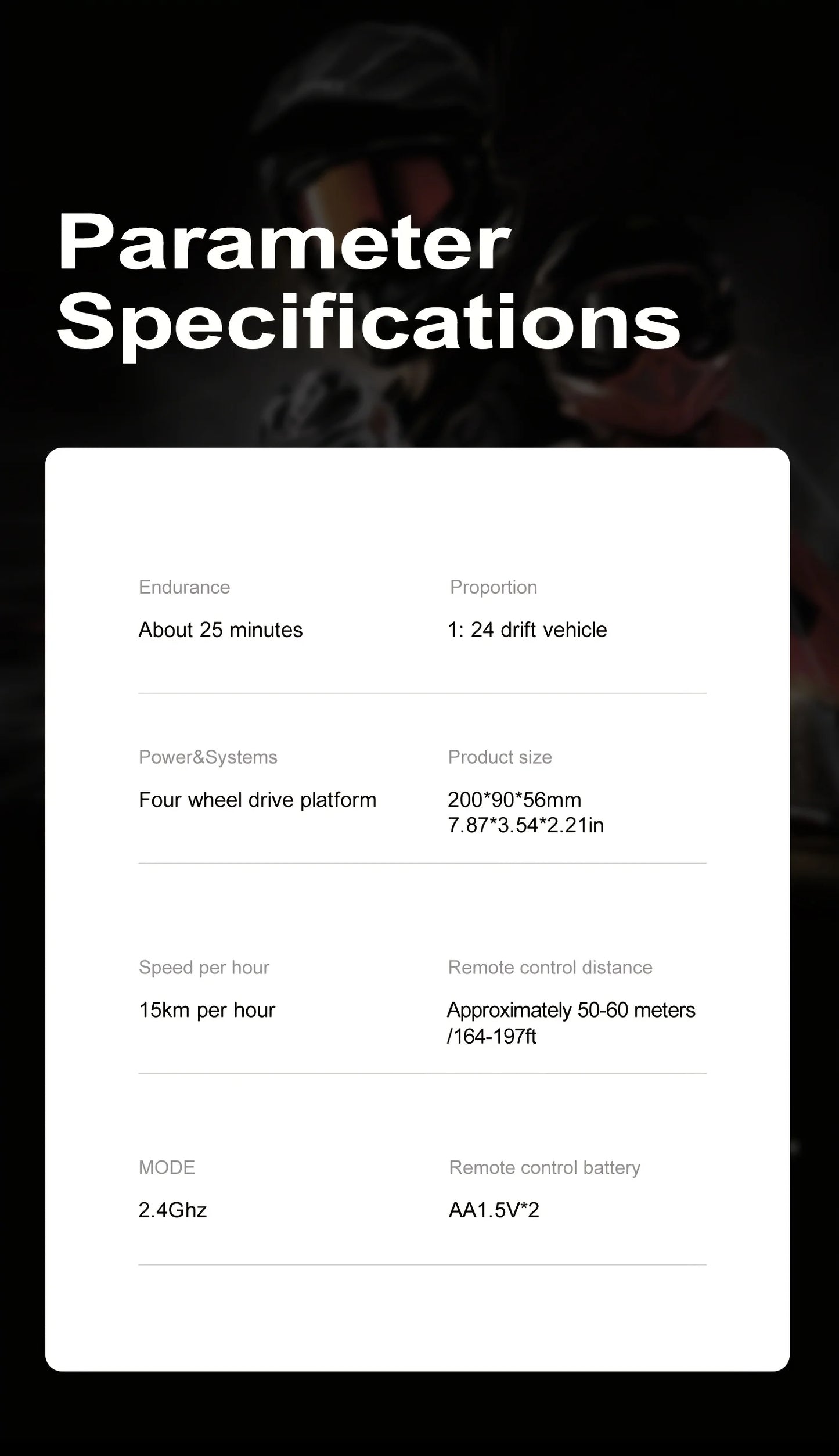Viewport: 839px width, 1456px height.
Task: Select the "Remote control distance" label
Action: coord(550,968)
